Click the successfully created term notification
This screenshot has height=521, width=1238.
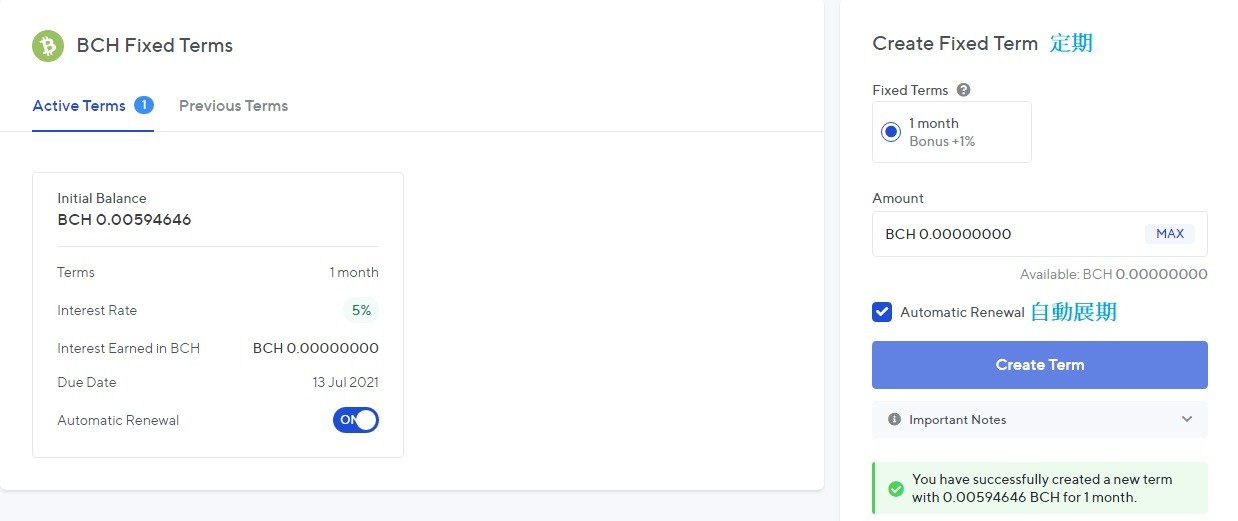coord(1040,488)
